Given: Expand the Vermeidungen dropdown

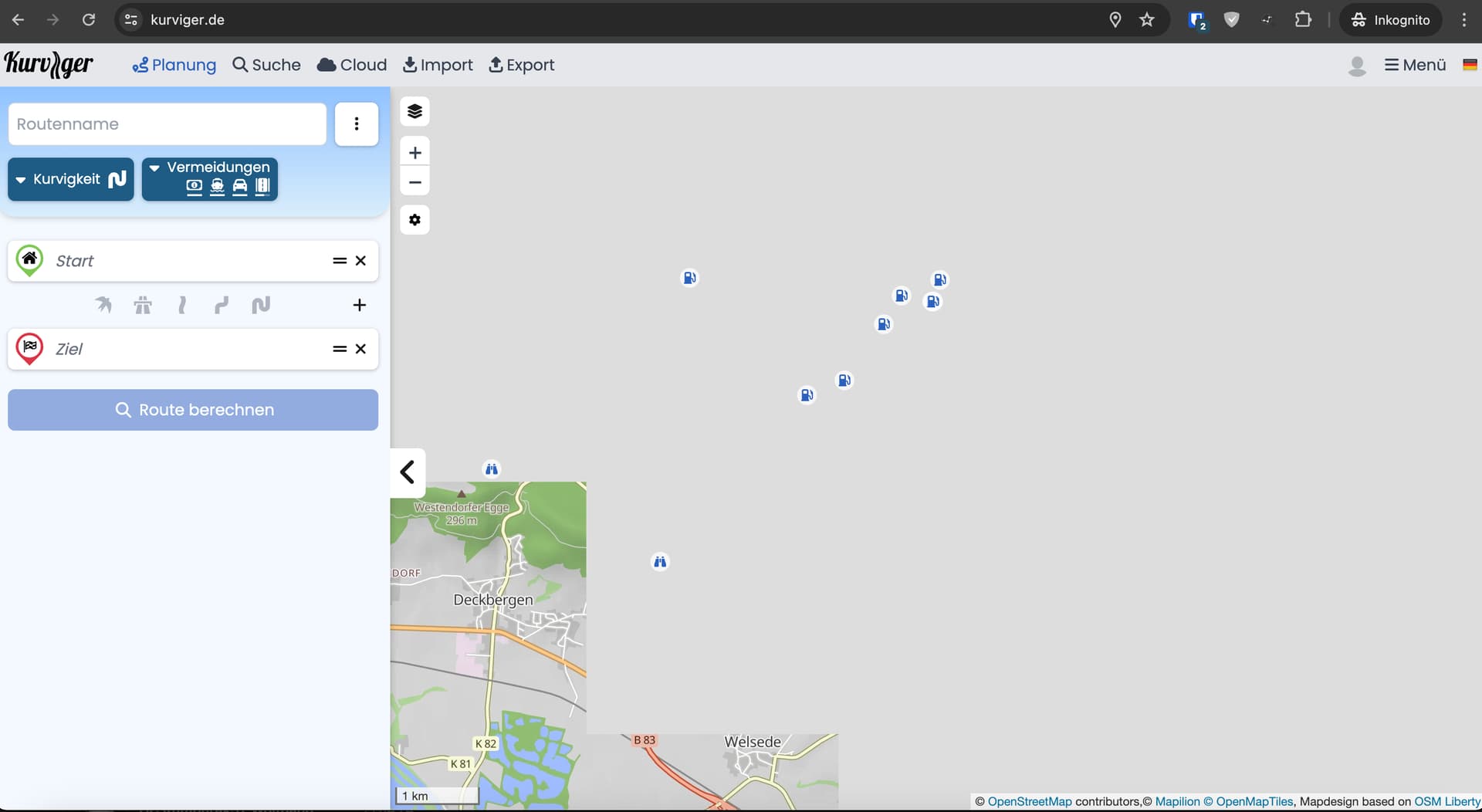Looking at the screenshot, I should pyautogui.click(x=209, y=179).
